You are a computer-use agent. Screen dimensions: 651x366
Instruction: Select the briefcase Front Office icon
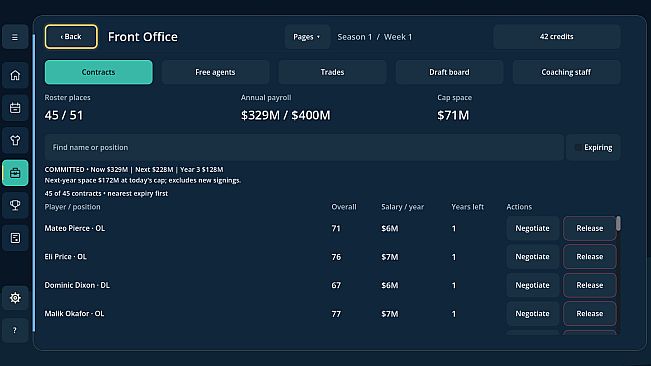click(x=15, y=173)
